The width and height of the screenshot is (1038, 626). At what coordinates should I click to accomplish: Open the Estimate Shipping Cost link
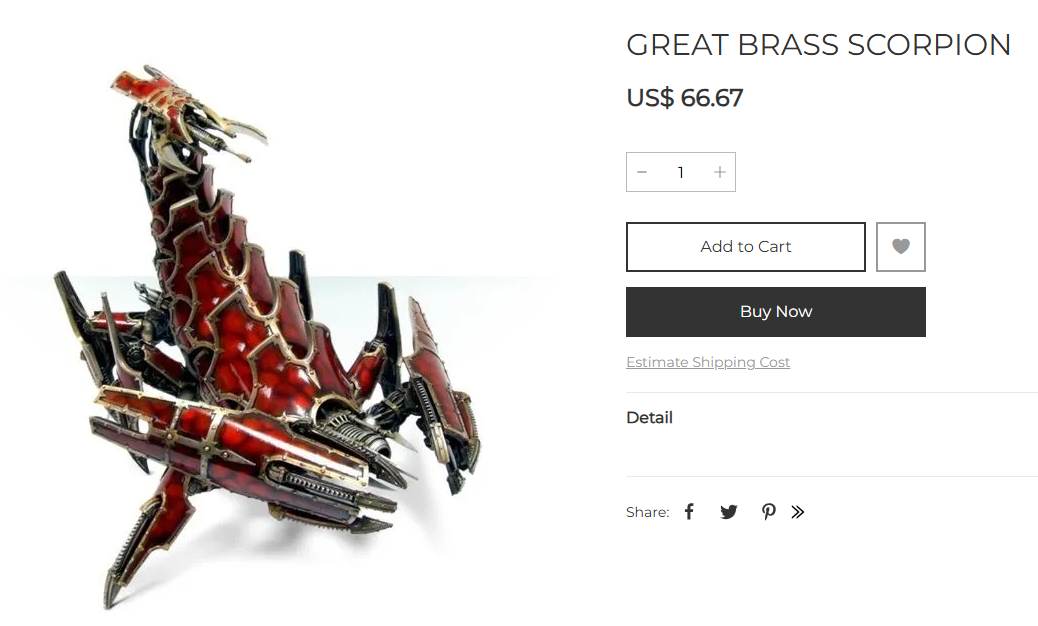coord(708,362)
